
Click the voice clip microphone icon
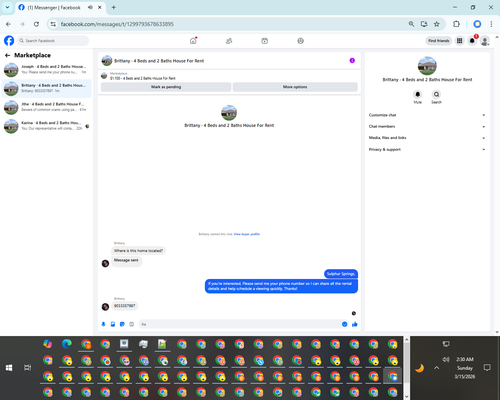point(103,324)
